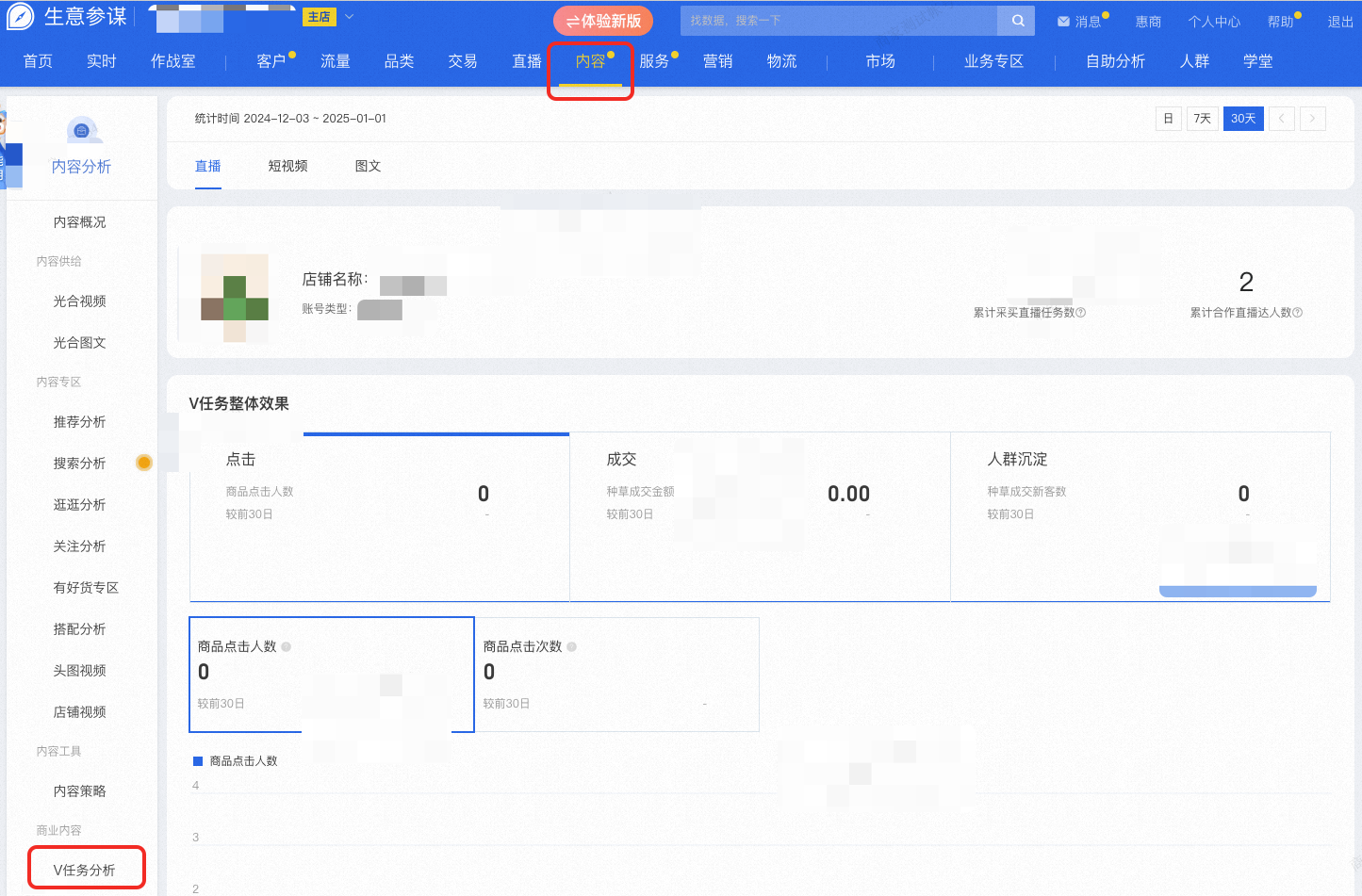Open 惠商 link in the header
The width and height of the screenshot is (1362, 896).
[x=1148, y=22]
